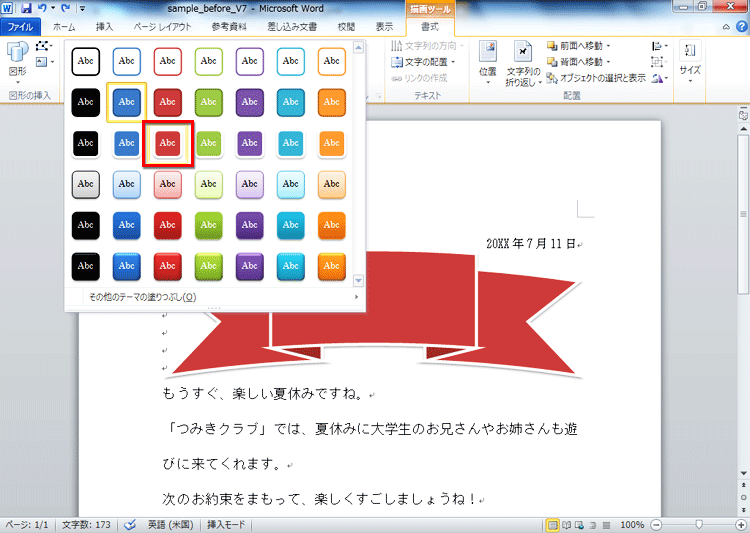Click the draw text box icon
750x533 pixels.
click(x=42, y=62)
